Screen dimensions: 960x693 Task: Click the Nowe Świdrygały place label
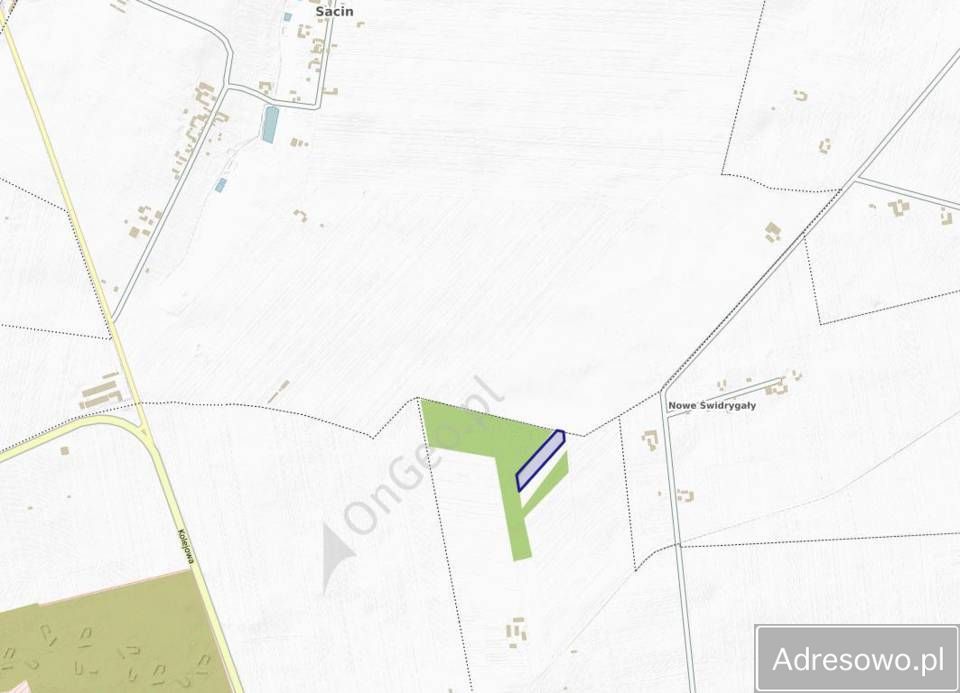tap(711, 405)
